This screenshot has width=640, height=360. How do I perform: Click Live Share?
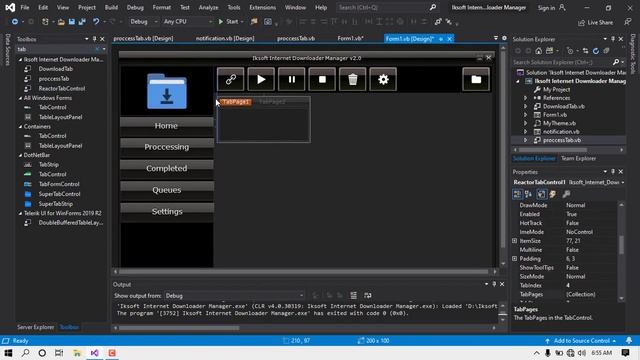[x=596, y=22]
